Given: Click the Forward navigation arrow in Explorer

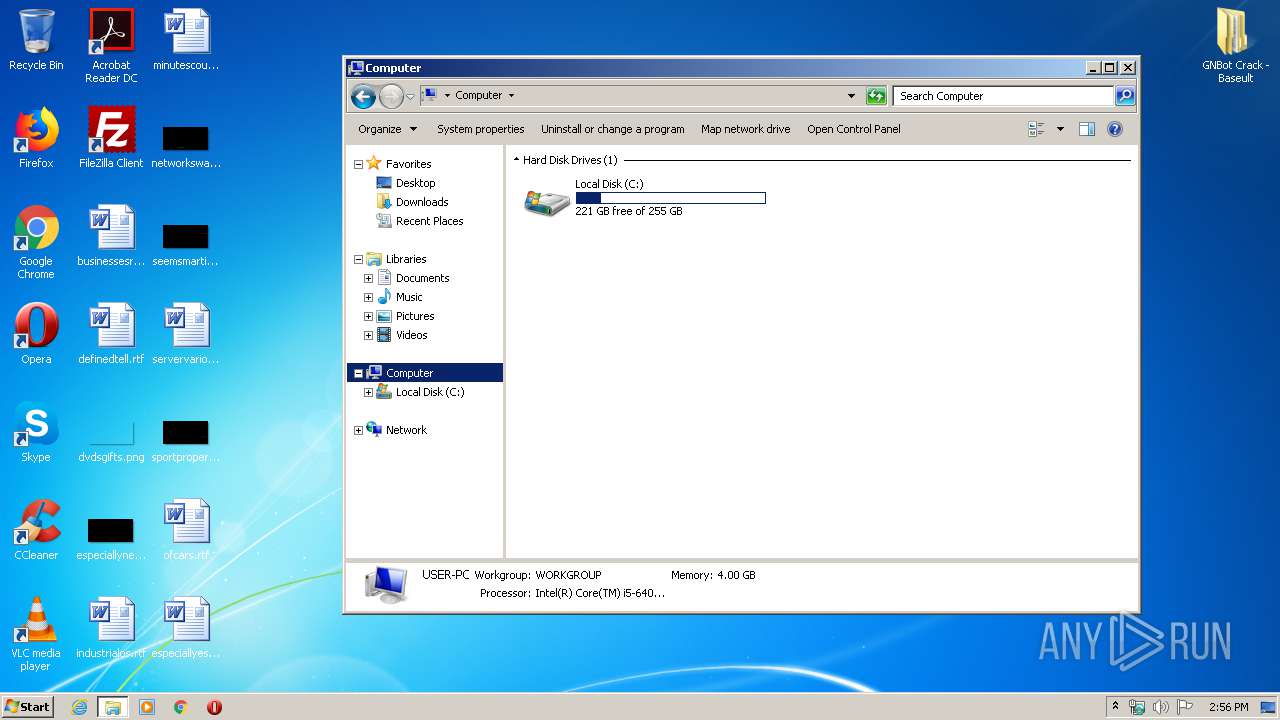Looking at the screenshot, I should (x=391, y=96).
